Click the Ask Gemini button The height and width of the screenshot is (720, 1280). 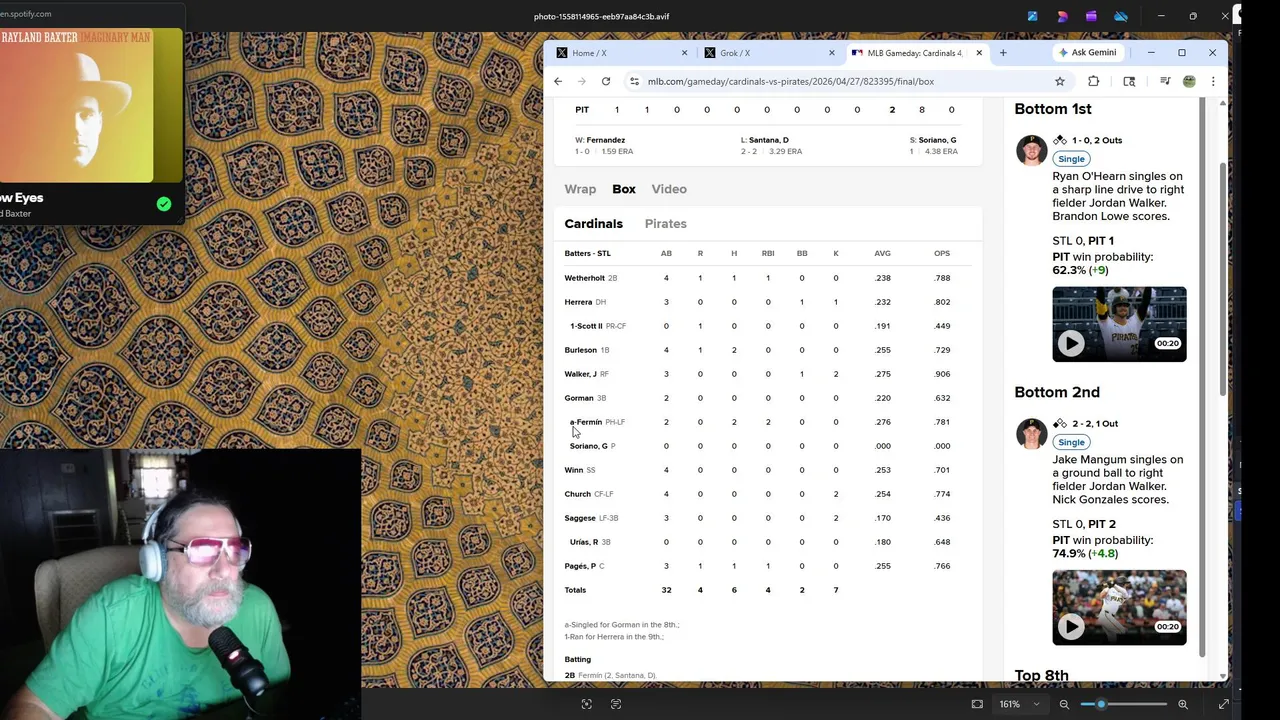point(1087,53)
